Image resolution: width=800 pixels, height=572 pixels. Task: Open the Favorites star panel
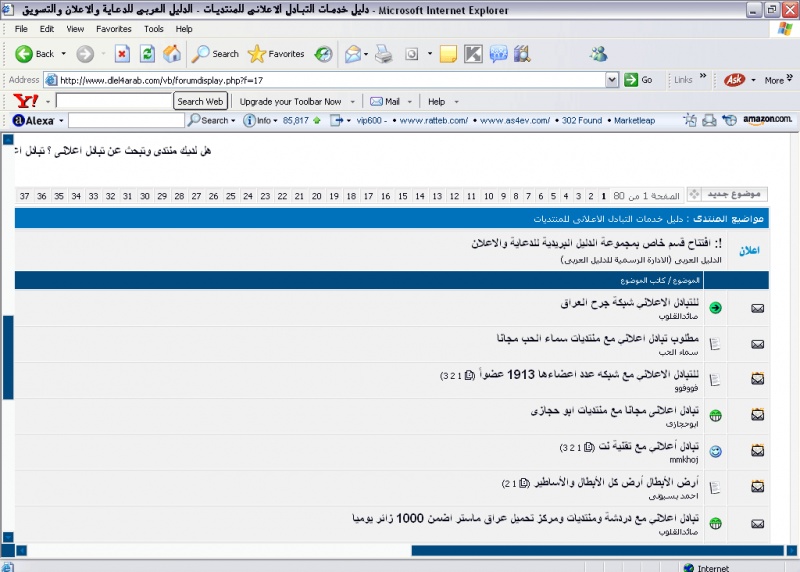[276, 54]
